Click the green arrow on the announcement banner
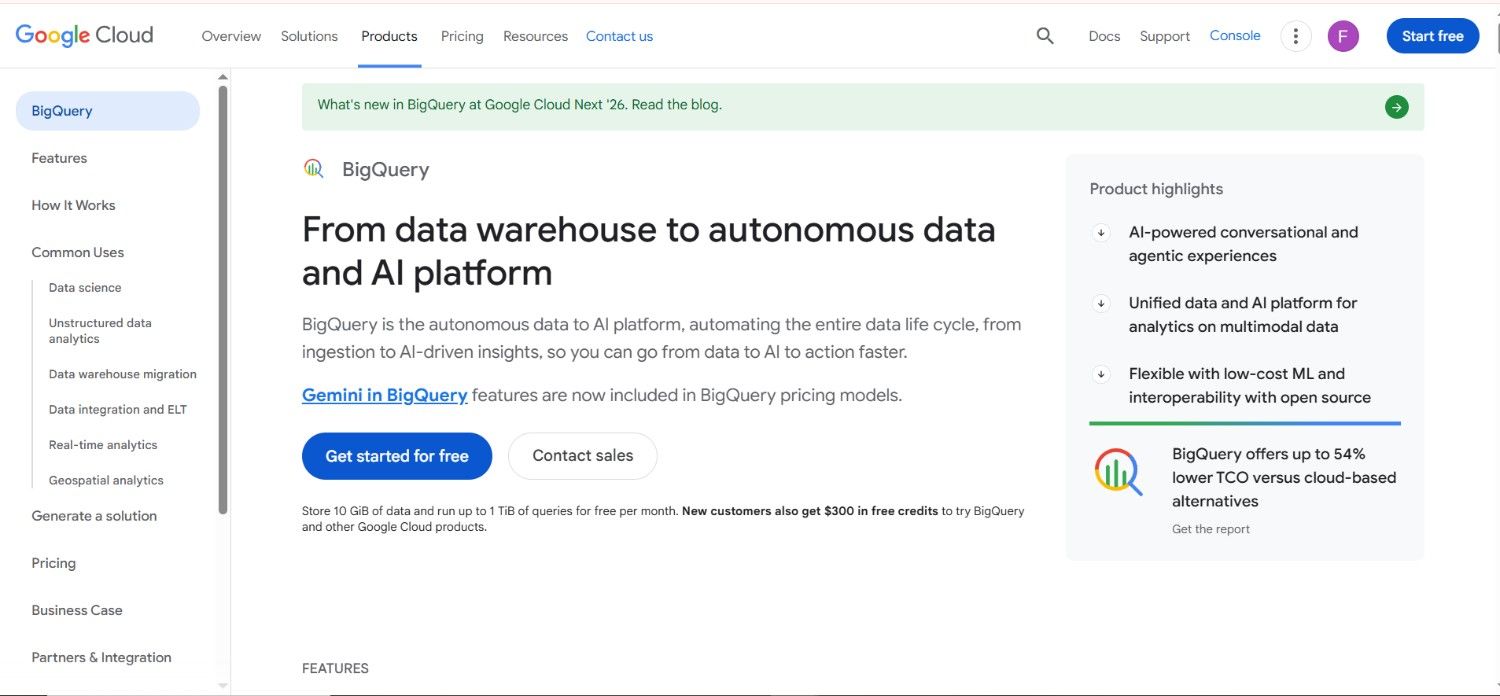This screenshot has height=696, width=1500. tap(1397, 107)
